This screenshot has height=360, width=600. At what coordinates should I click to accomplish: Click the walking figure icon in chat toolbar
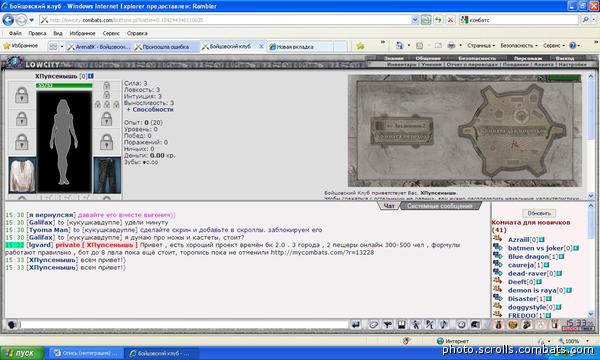tap(416, 325)
